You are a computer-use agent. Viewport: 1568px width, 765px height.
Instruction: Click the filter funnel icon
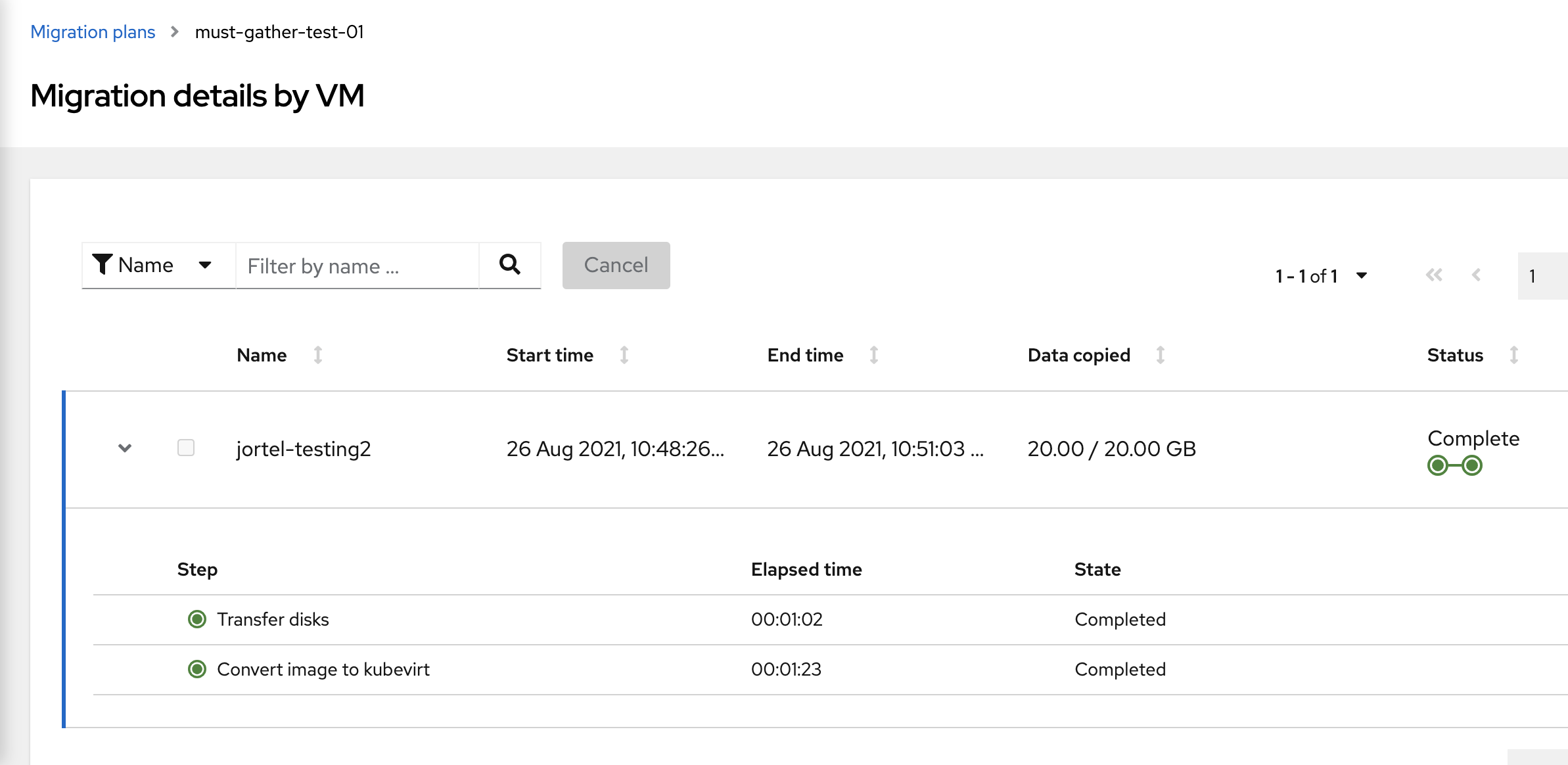(103, 264)
